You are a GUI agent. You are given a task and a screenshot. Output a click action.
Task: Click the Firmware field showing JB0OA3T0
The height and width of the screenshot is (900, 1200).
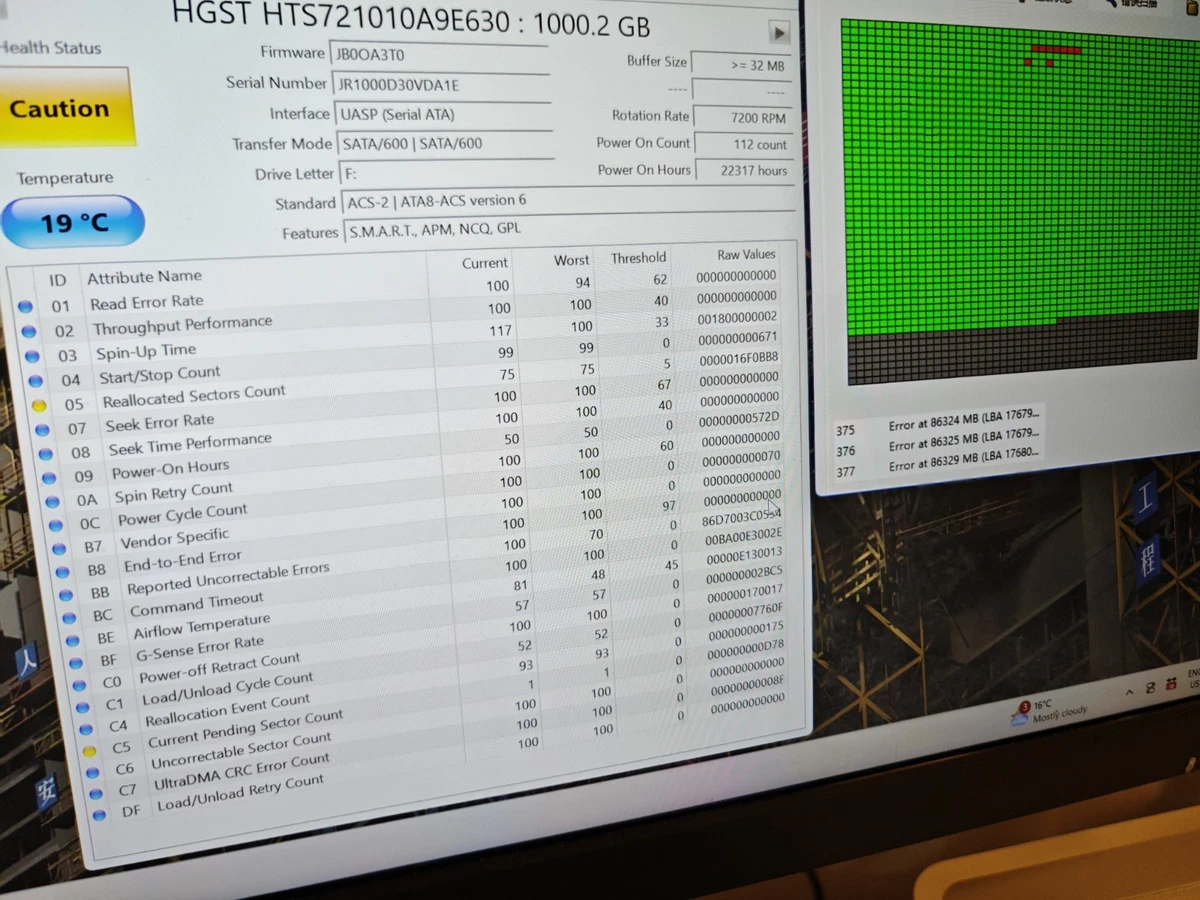pyautogui.click(x=439, y=55)
